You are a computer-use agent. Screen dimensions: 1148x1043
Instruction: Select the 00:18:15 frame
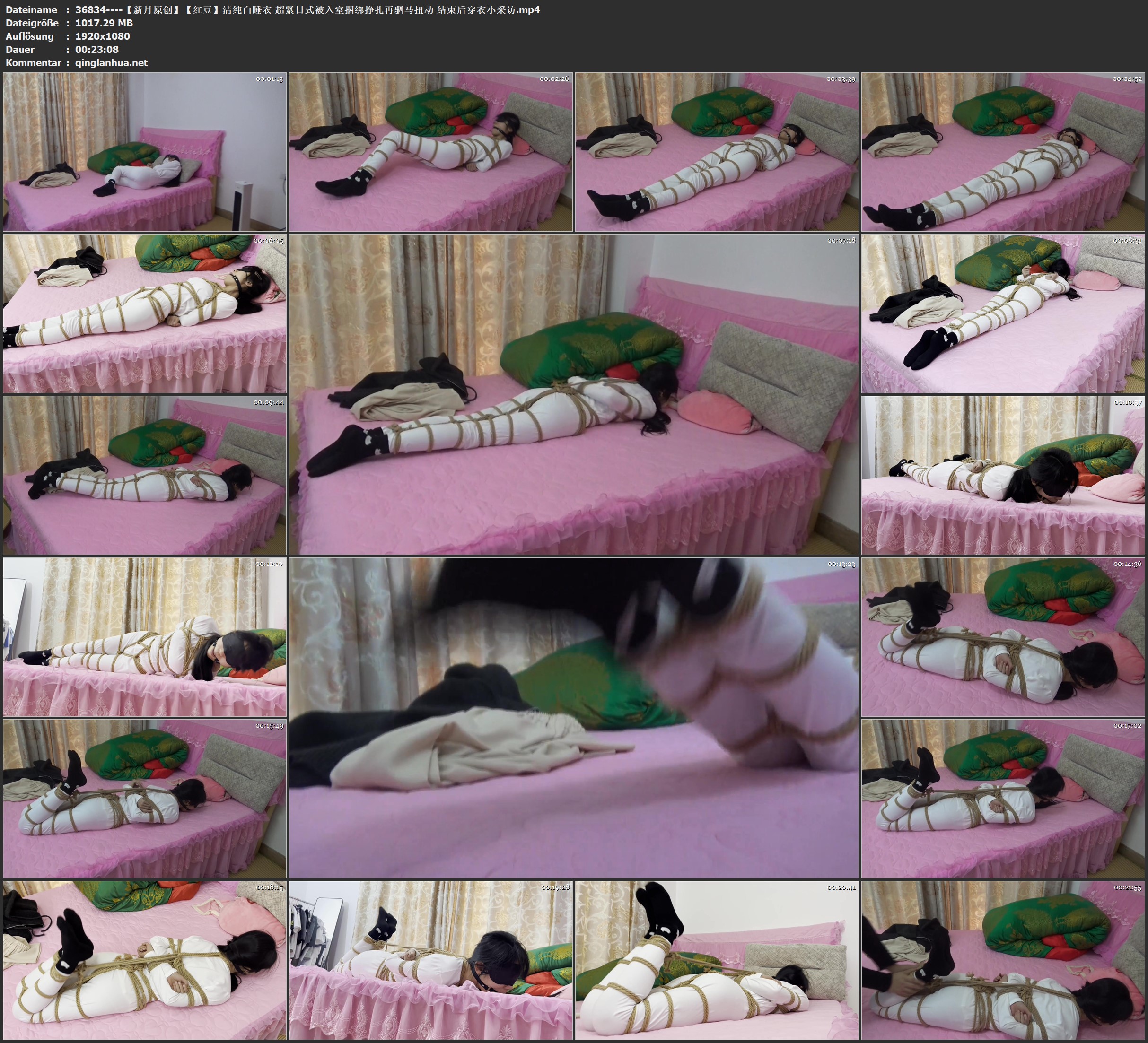(145, 960)
